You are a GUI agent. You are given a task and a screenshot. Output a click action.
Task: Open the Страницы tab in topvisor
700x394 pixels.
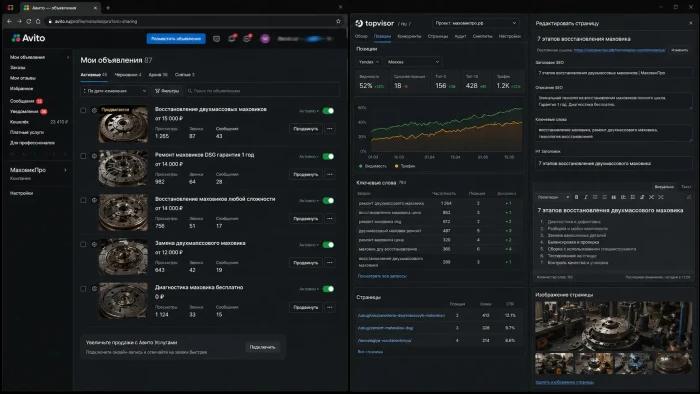tap(438, 36)
